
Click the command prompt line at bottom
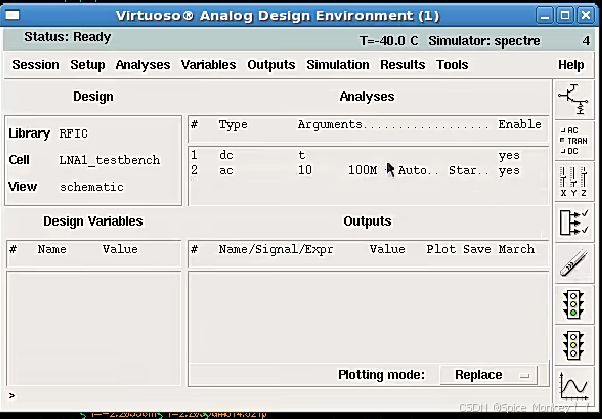pyautogui.click(x=276, y=396)
